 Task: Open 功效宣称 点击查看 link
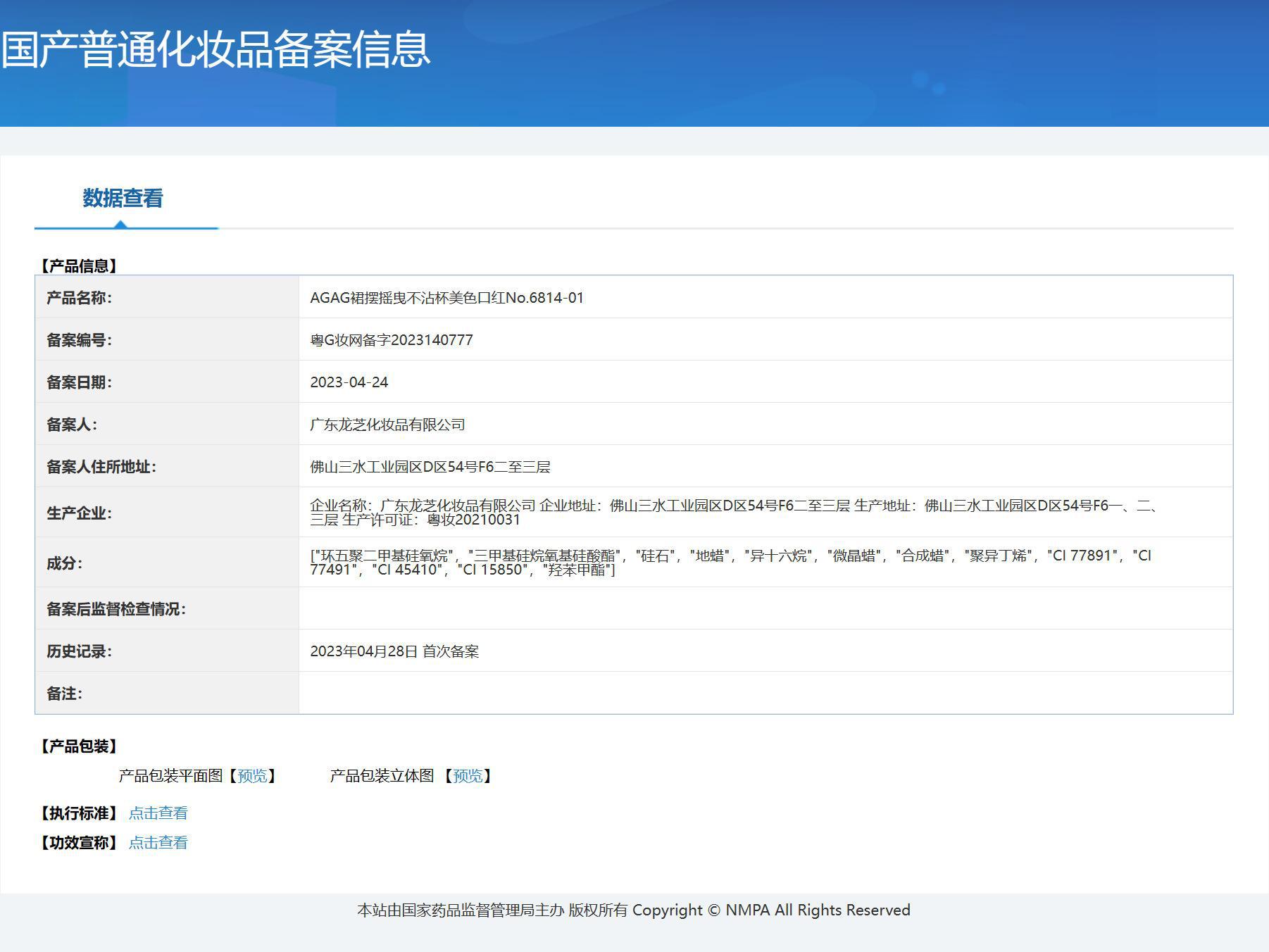(158, 843)
